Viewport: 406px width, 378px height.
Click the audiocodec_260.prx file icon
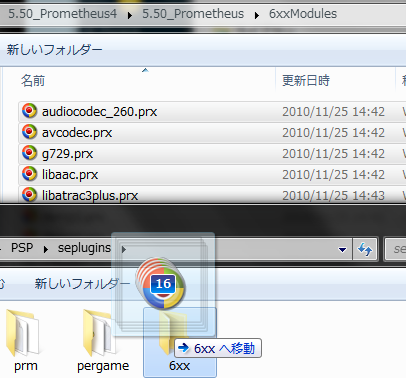click(29, 111)
